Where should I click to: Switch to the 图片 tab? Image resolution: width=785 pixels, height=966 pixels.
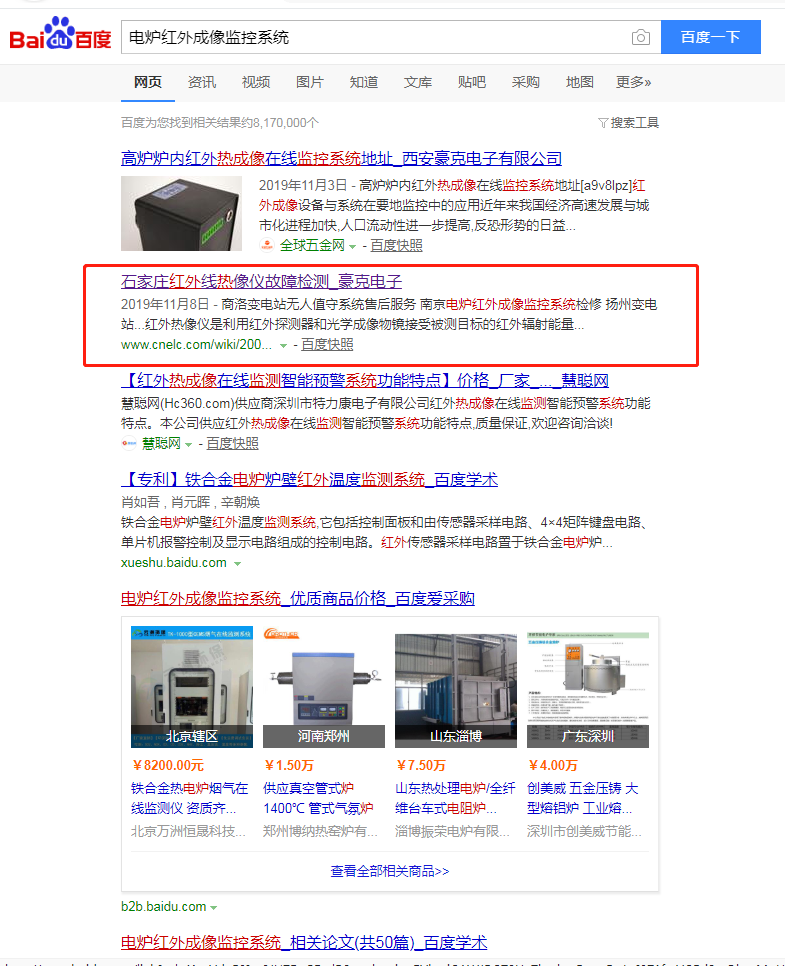click(x=309, y=82)
